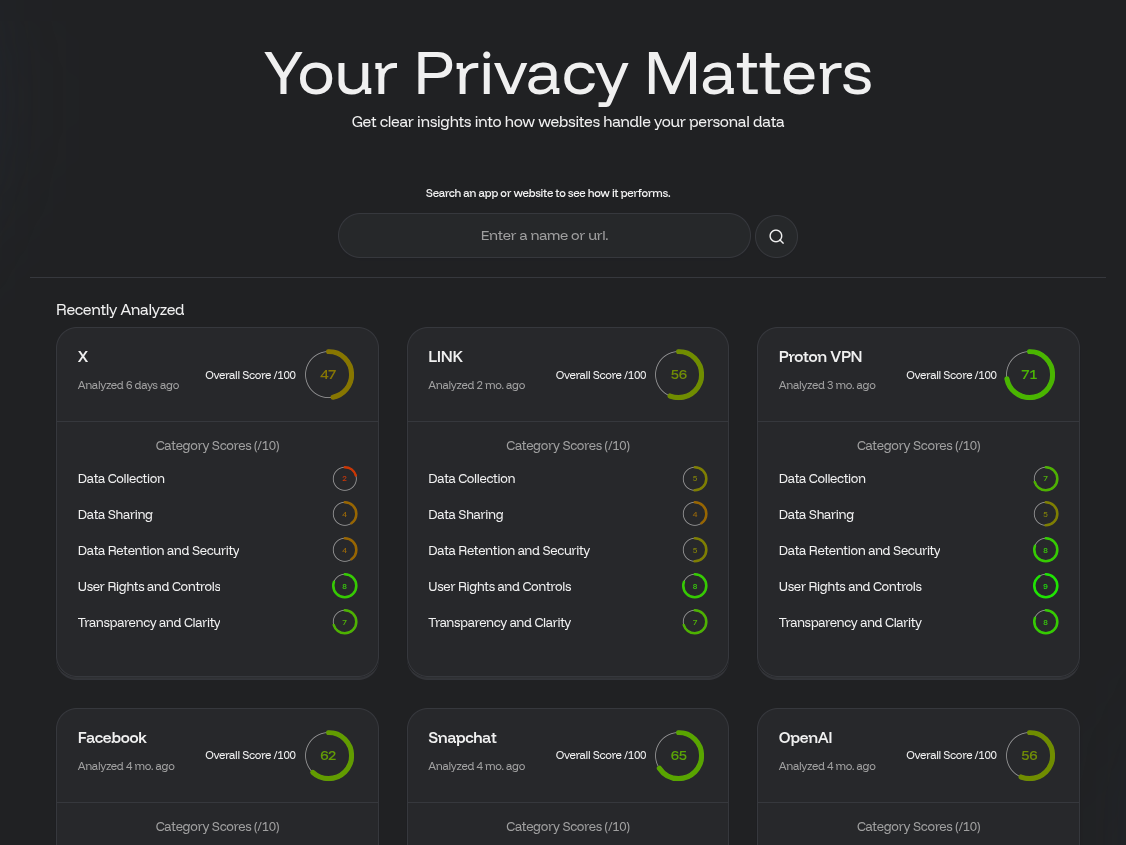Viewport: 1126px width, 845px height.
Task: Click Proton VPN's User Rights score circle
Action: pyautogui.click(x=1045, y=587)
